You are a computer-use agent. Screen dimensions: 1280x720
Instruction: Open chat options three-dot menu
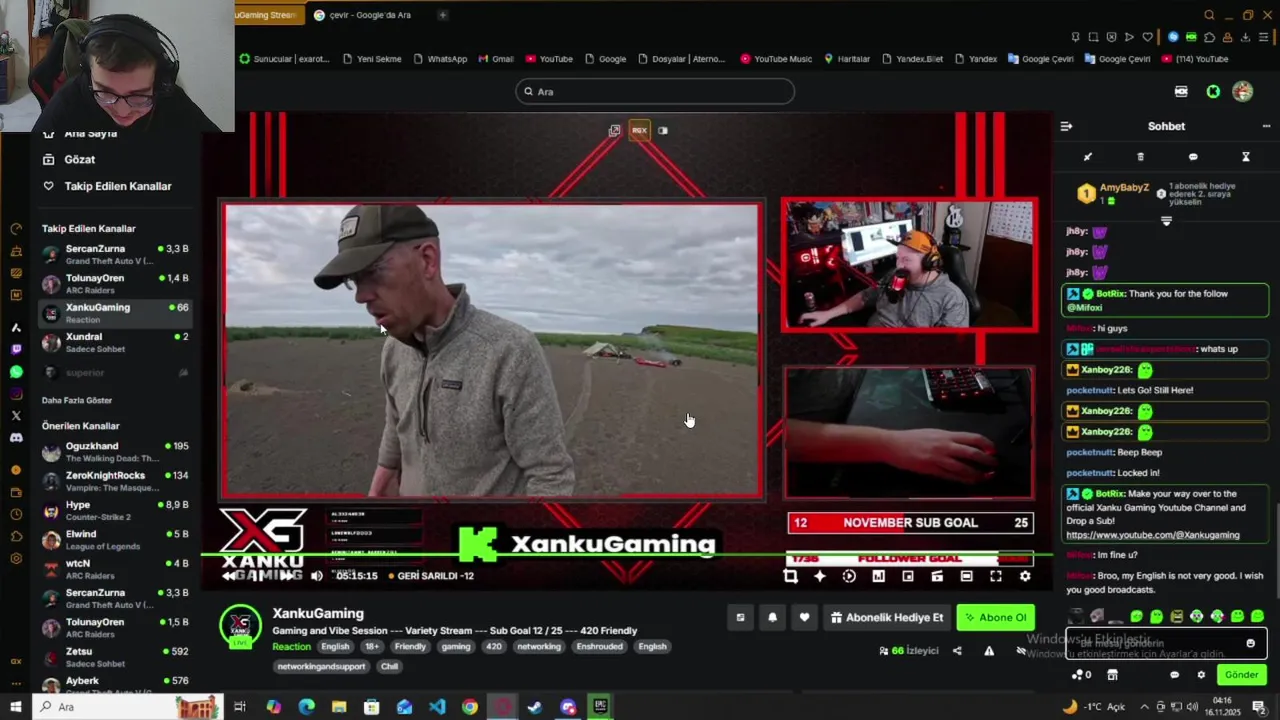(1267, 126)
